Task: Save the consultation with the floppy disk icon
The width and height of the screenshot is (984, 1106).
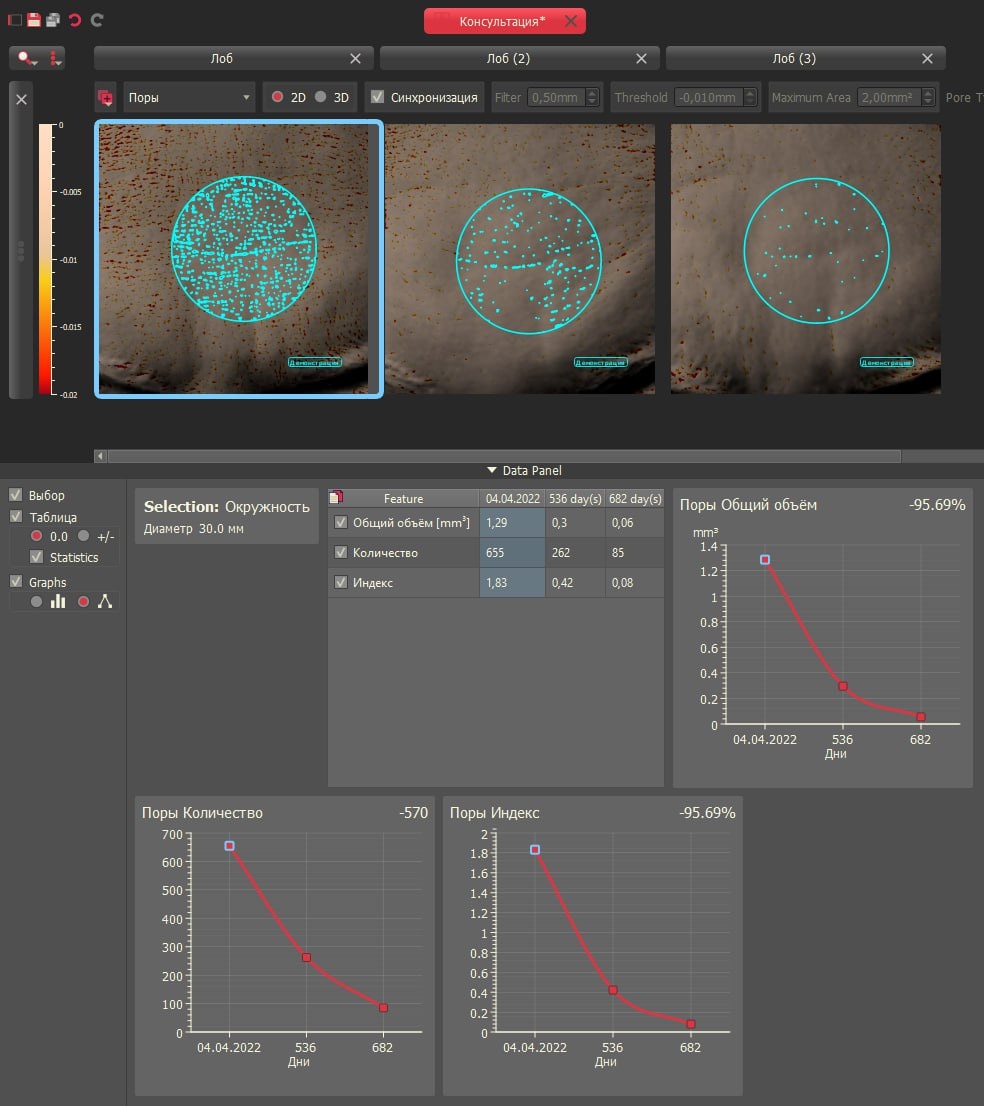Action: pyautogui.click(x=34, y=20)
